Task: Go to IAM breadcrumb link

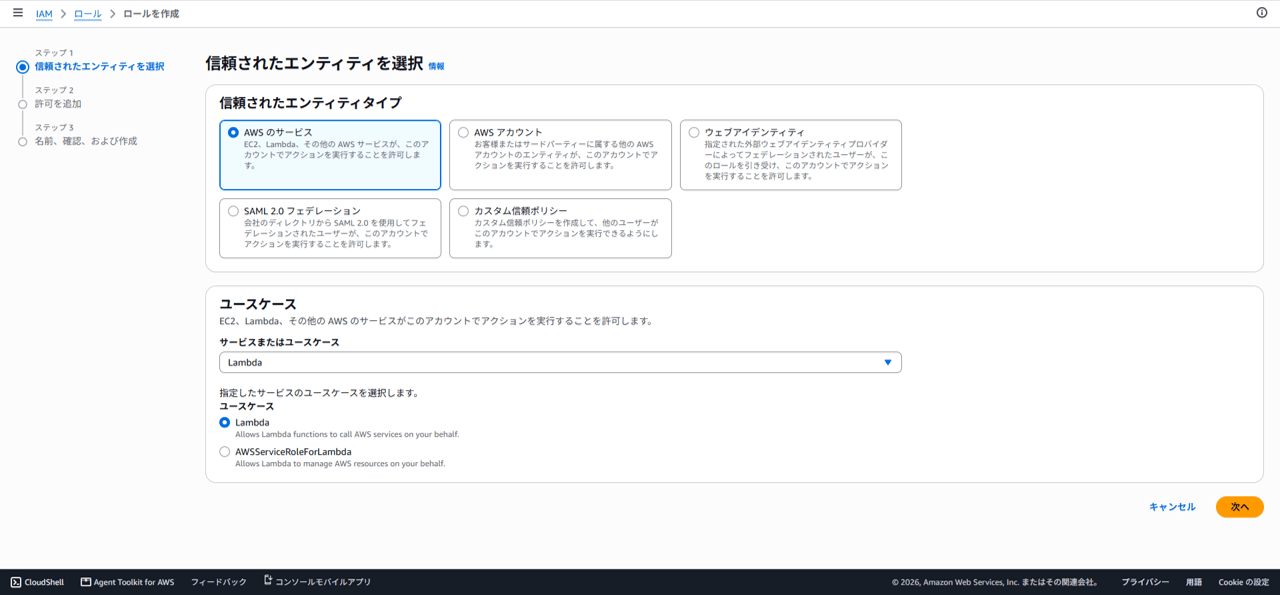Action: tap(44, 14)
